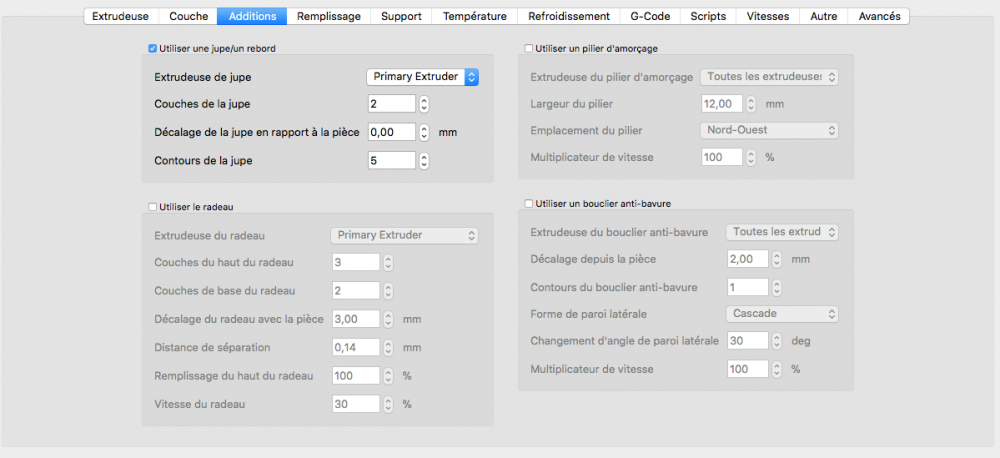Increment the Couches de la jupe stepper
This screenshot has width=1000, height=458.
(x=424, y=100)
